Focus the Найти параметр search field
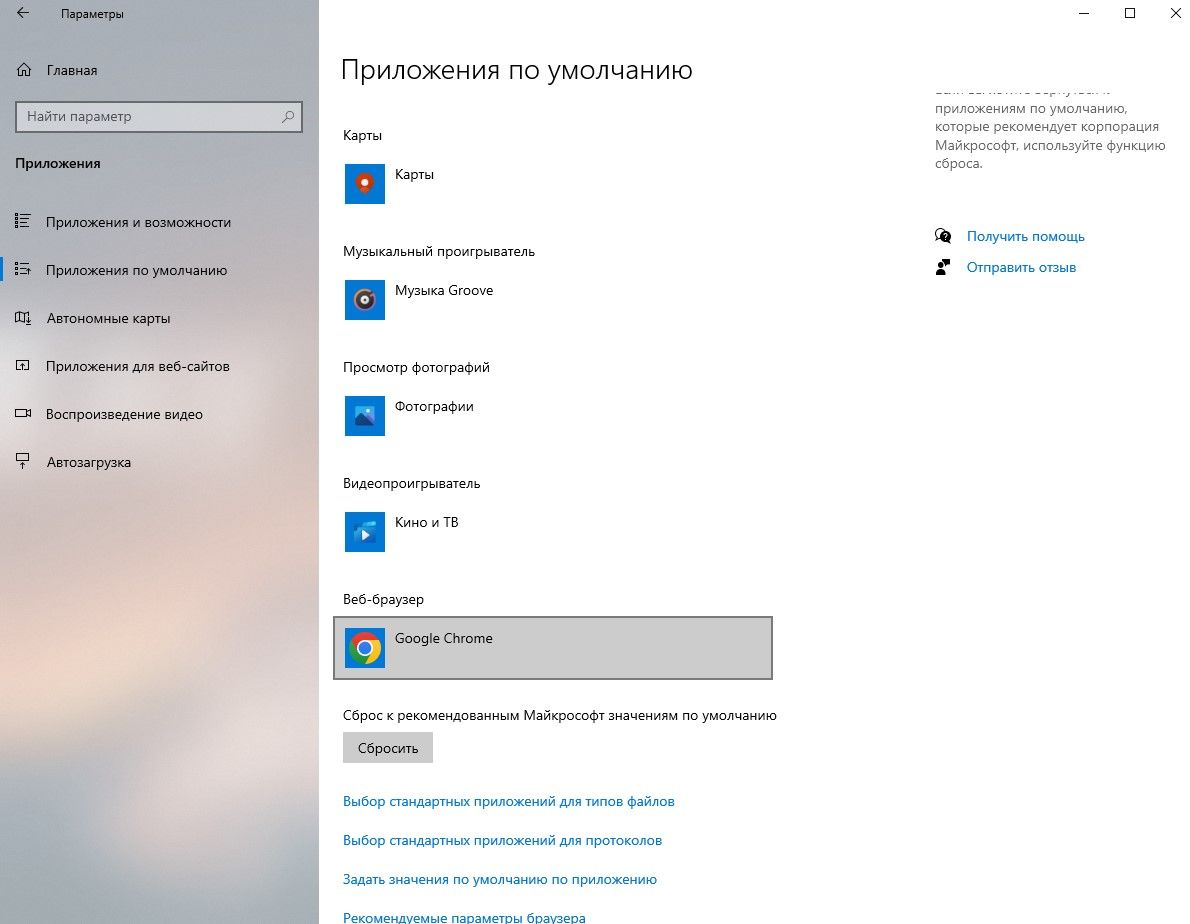1190x924 pixels. [x=150, y=117]
